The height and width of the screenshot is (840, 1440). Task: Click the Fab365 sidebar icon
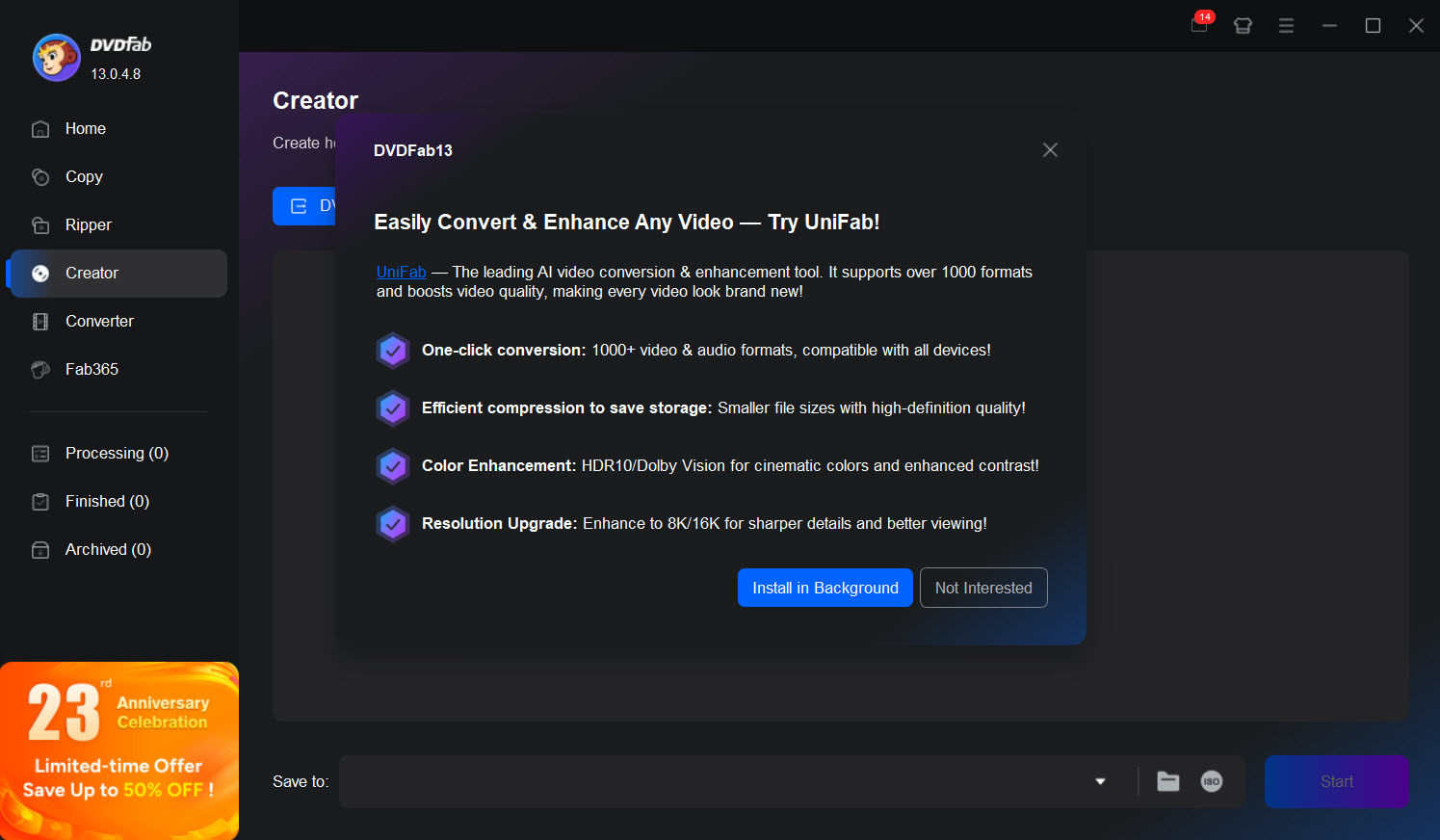pyautogui.click(x=40, y=370)
